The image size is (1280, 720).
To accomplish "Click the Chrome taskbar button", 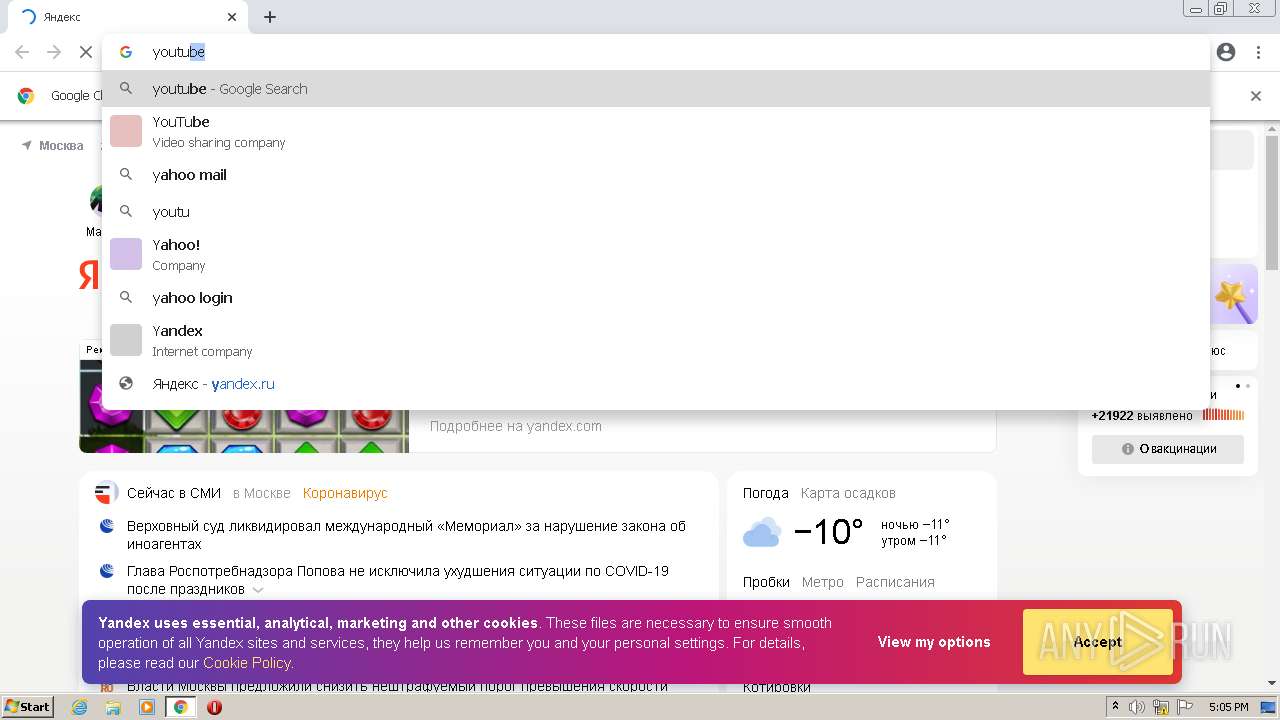I will coord(180,707).
